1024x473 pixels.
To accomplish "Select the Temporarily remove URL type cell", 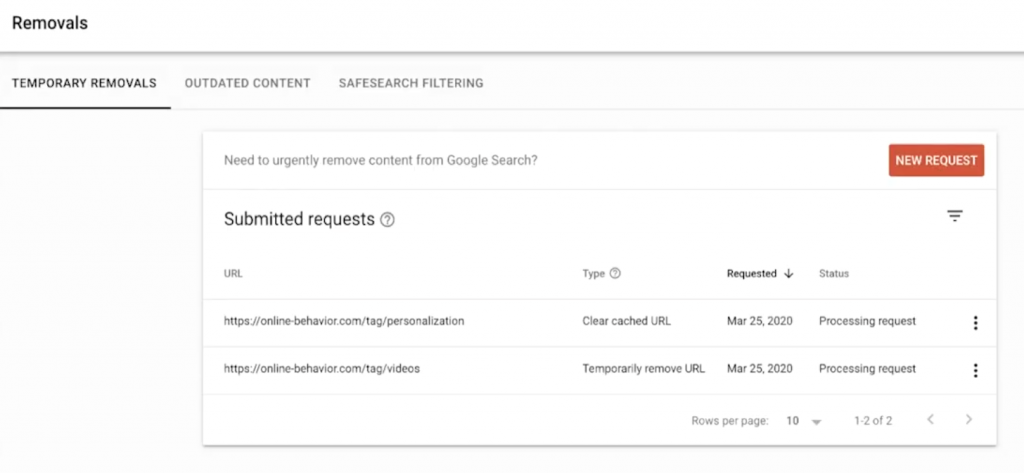I will 643,368.
